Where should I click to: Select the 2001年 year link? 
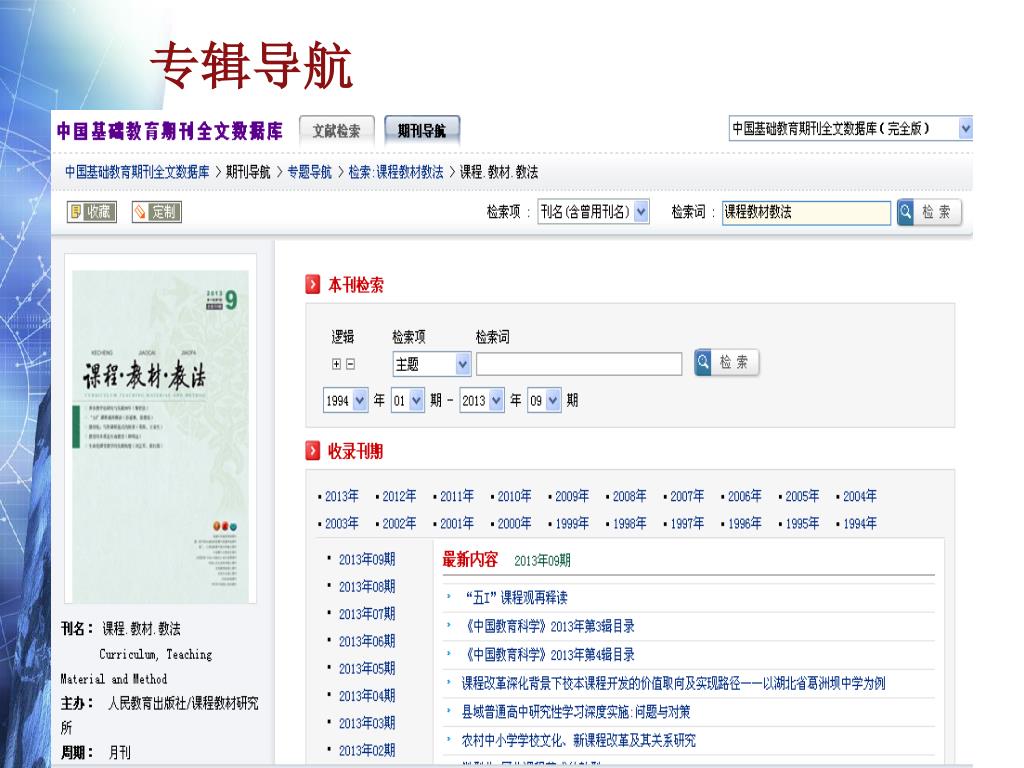tap(456, 524)
